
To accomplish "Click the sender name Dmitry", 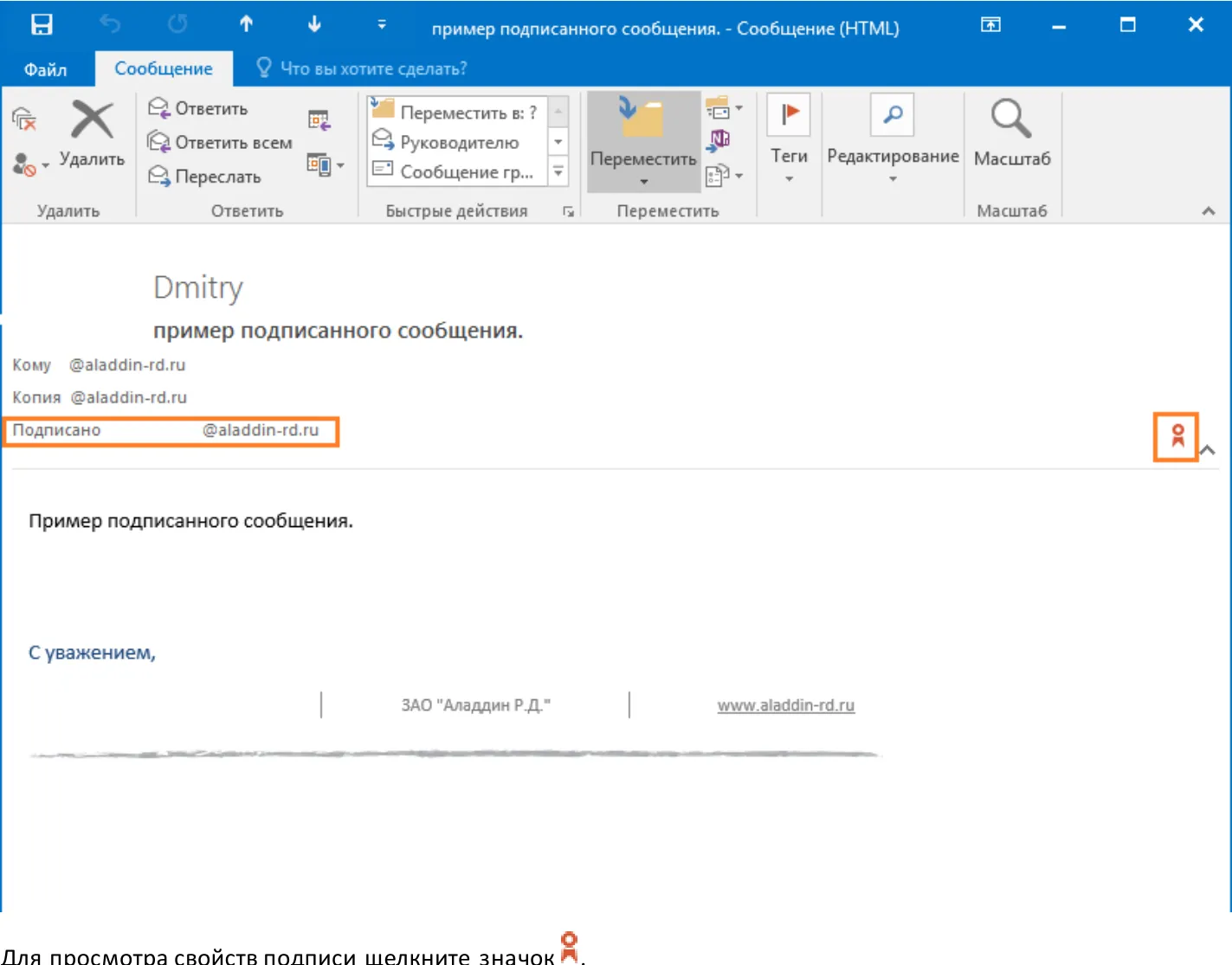I will pos(198,288).
